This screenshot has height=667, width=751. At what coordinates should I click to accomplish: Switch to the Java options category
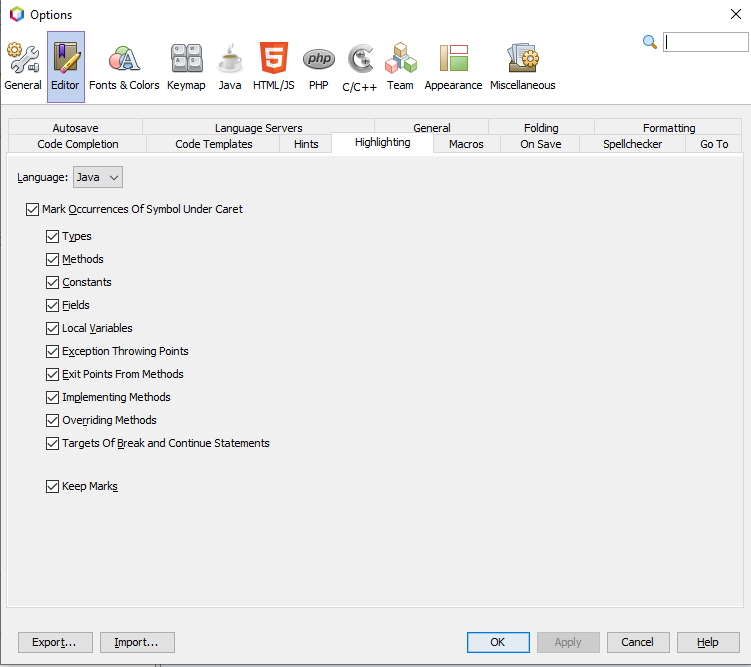[x=230, y=66]
